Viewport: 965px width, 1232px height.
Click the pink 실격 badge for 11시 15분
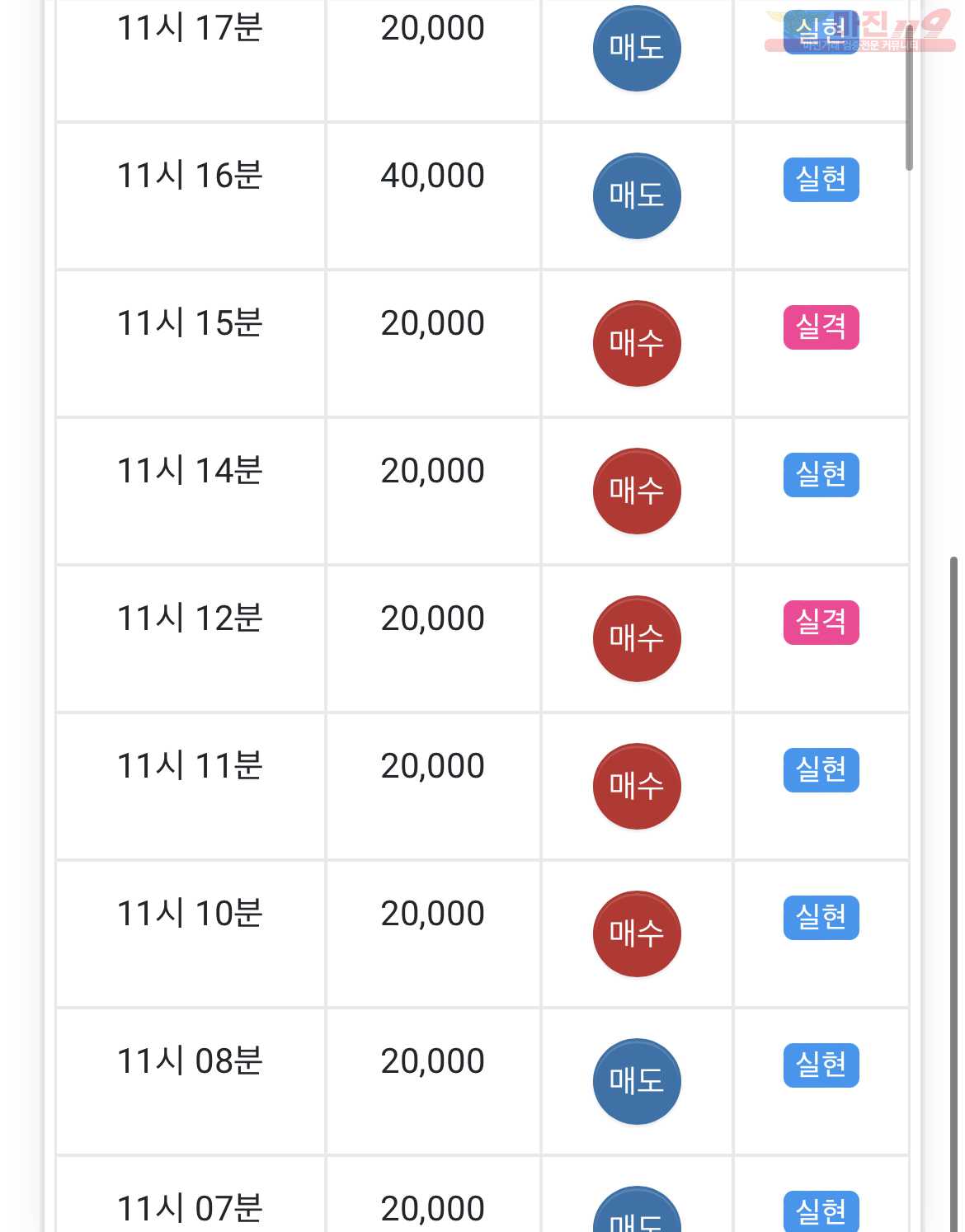821,327
